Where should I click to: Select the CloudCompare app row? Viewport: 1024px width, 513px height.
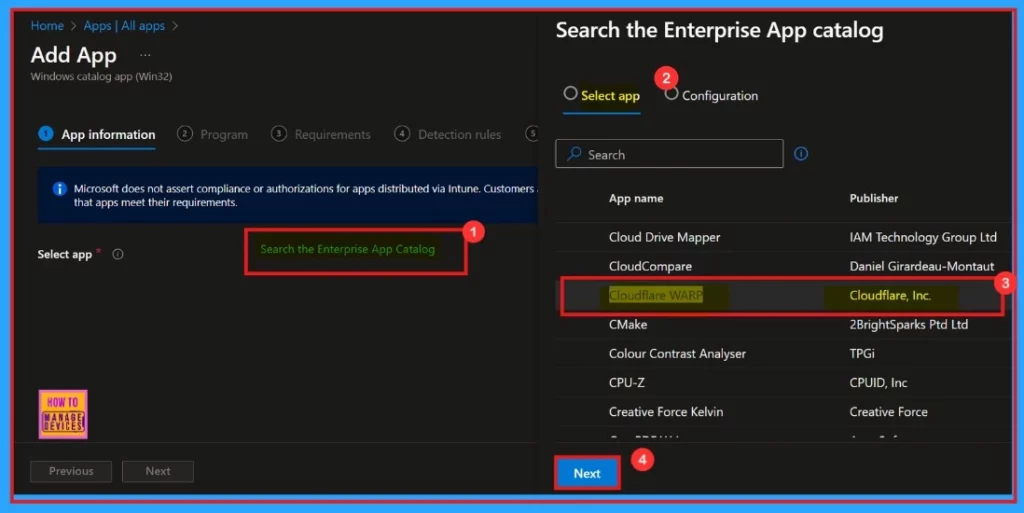click(x=784, y=266)
